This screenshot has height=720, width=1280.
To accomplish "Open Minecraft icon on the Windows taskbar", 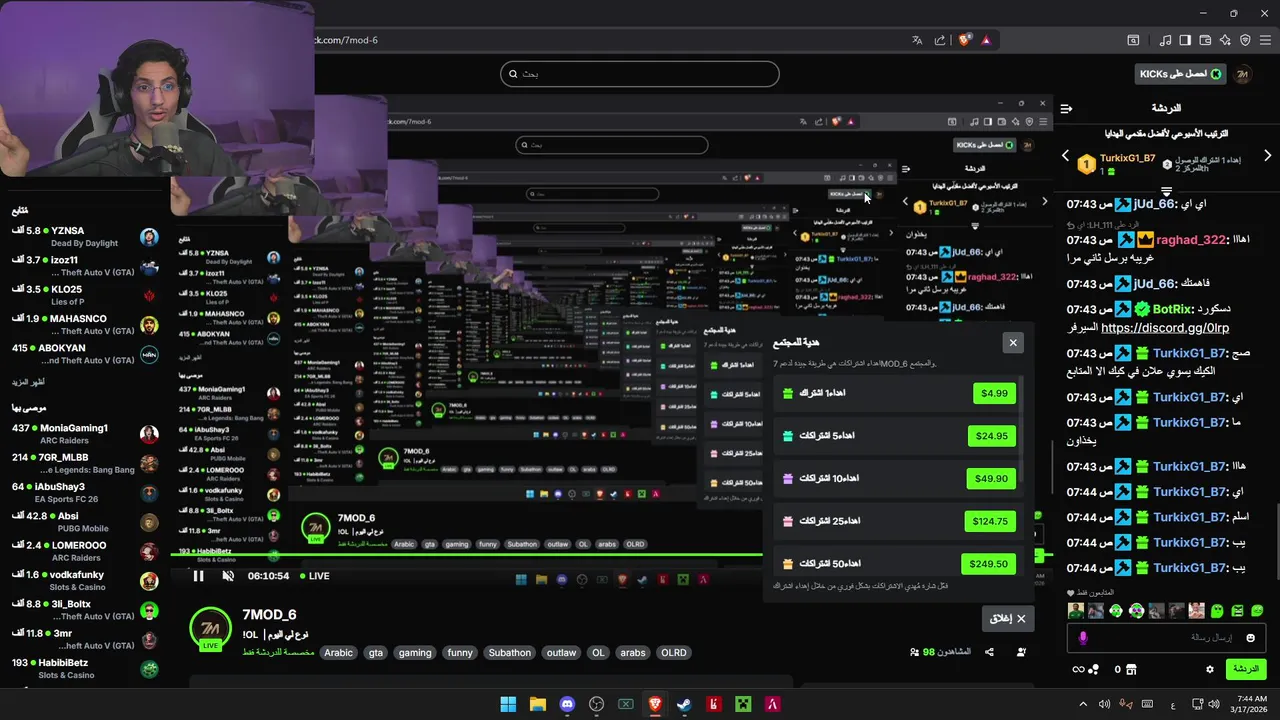I will tap(743, 704).
